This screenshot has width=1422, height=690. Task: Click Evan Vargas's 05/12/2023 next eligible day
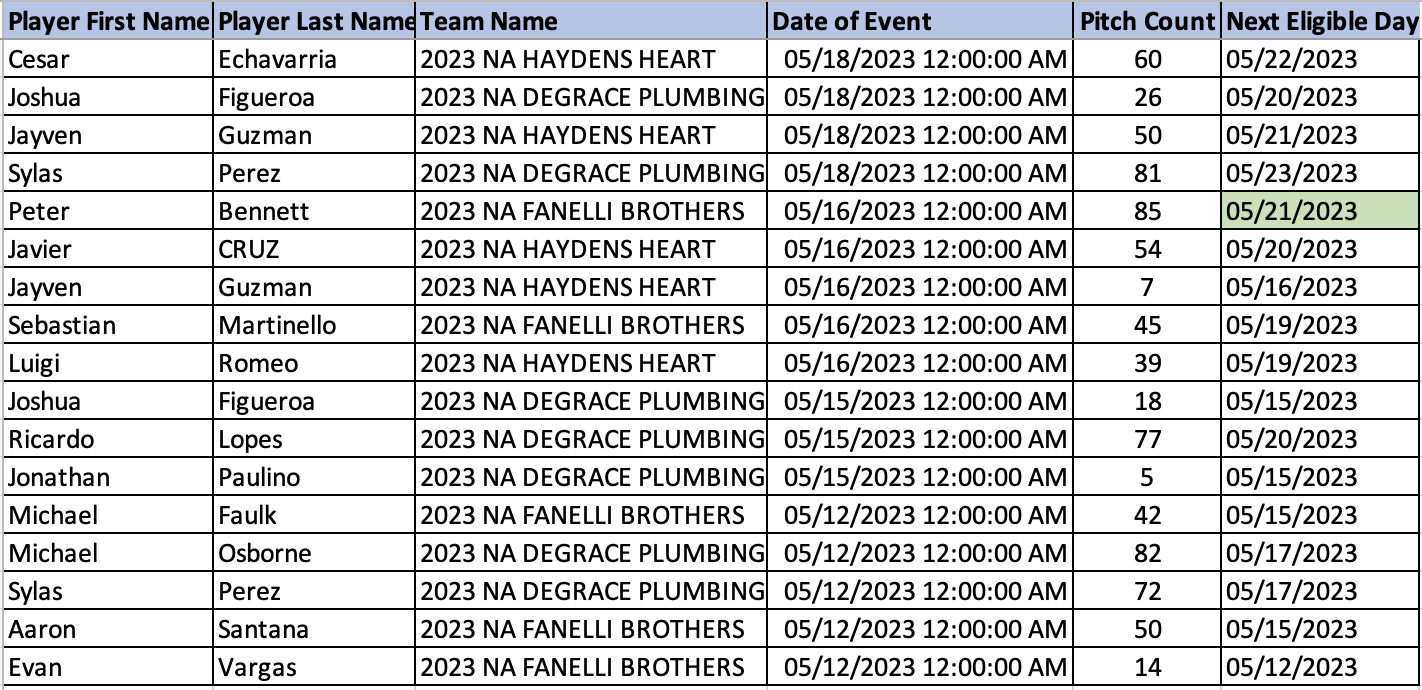[1320, 667]
